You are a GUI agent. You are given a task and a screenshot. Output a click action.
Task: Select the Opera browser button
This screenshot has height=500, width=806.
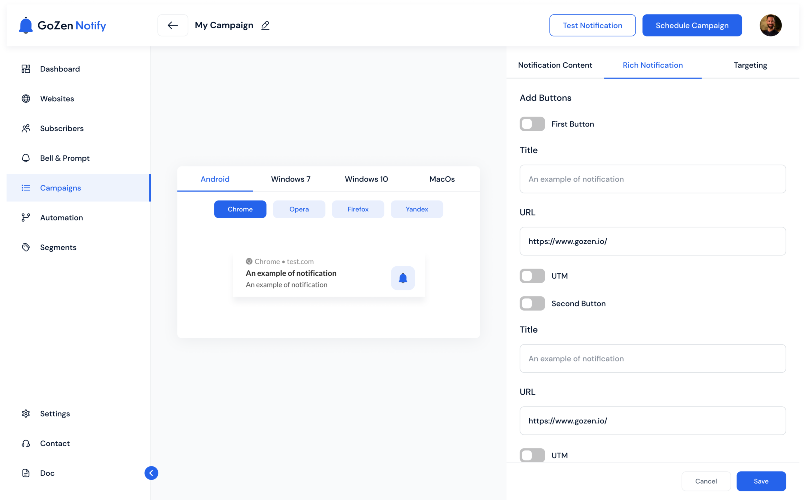click(x=299, y=209)
